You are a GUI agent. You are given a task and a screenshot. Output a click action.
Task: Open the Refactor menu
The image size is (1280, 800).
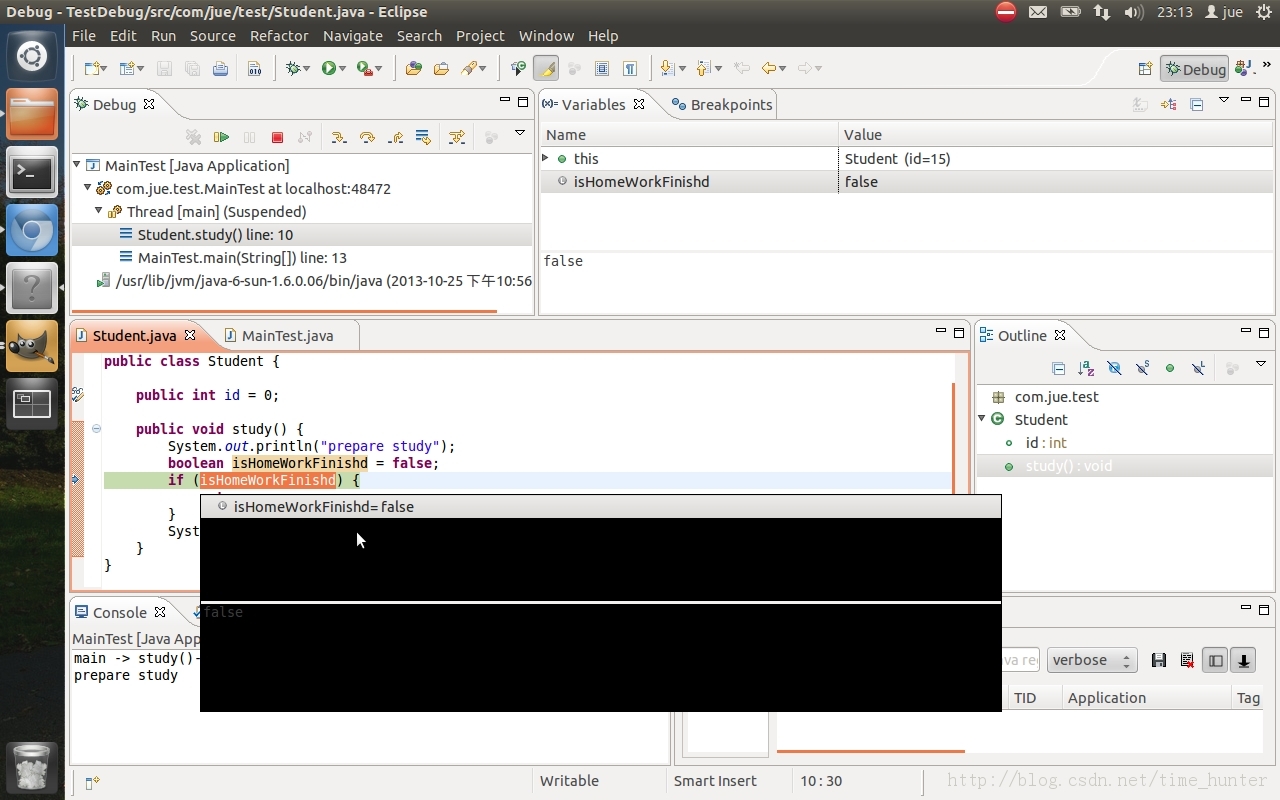click(x=279, y=36)
